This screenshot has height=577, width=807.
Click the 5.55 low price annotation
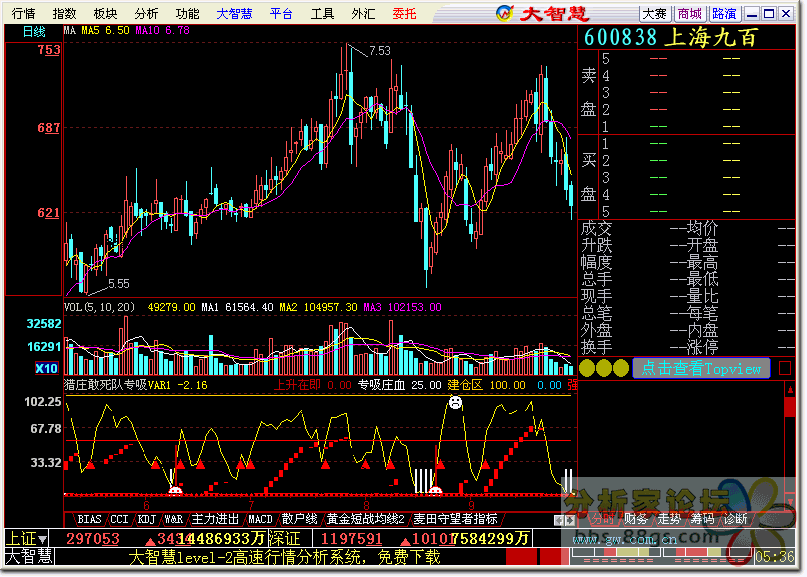(118, 284)
